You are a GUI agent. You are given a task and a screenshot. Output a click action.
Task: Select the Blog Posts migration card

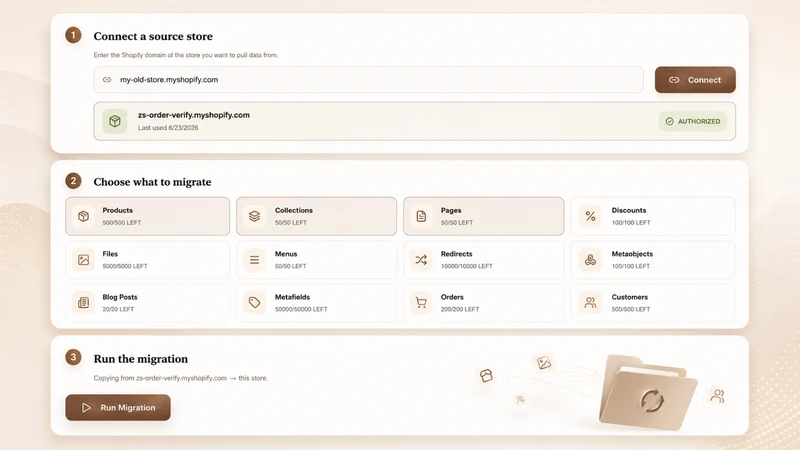pyautogui.click(x=147, y=303)
